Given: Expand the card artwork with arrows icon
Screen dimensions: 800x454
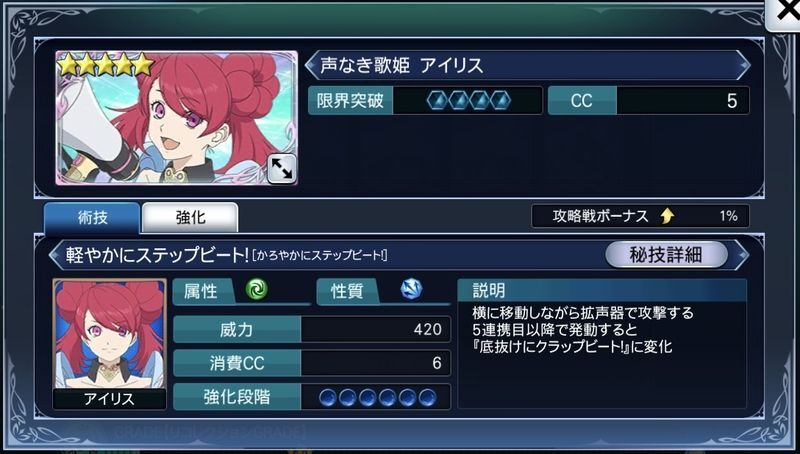Looking at the screenshot, I should point(282,168).
